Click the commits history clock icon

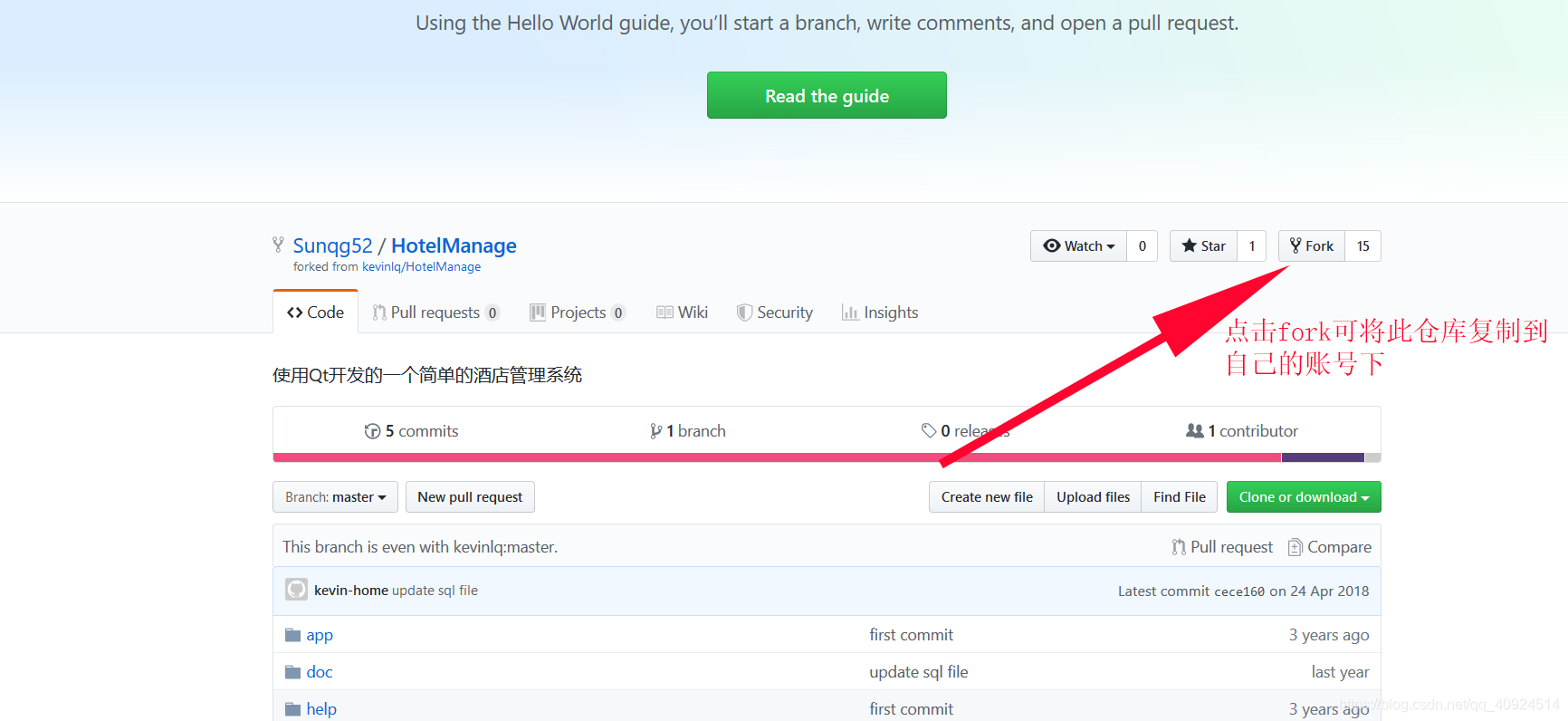372,431
